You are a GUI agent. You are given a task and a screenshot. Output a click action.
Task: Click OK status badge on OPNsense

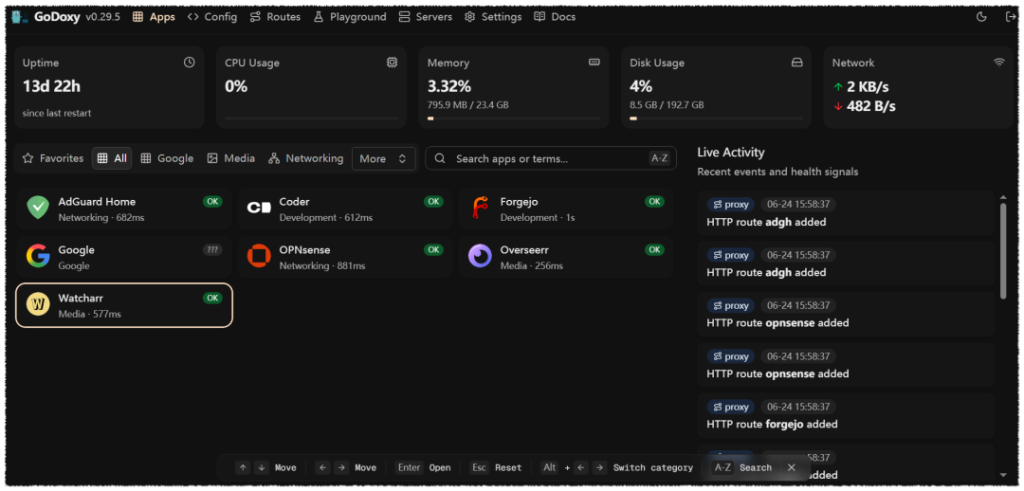click(434, 250)
